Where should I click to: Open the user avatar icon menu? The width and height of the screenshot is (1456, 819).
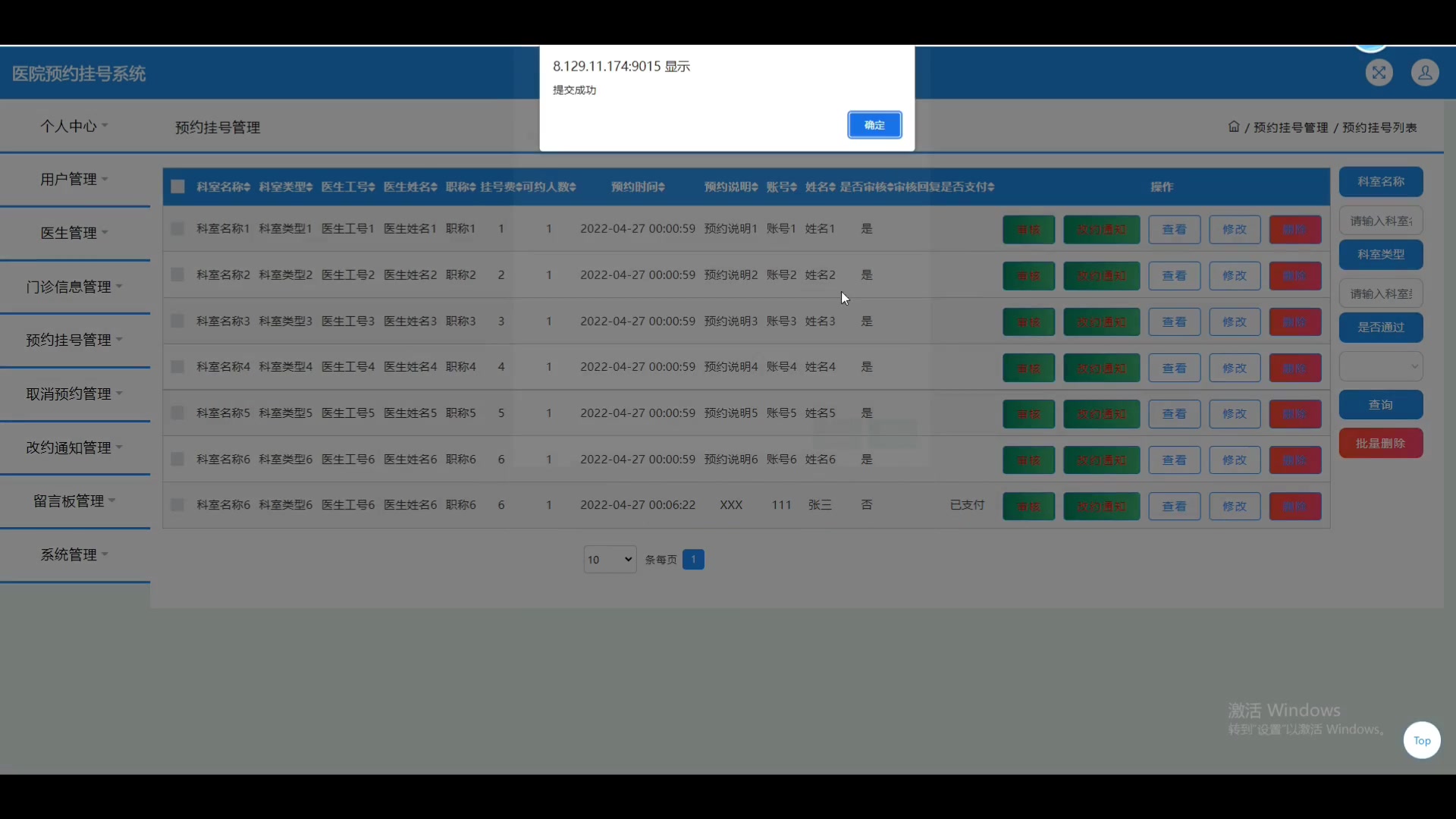(1425, 73)
